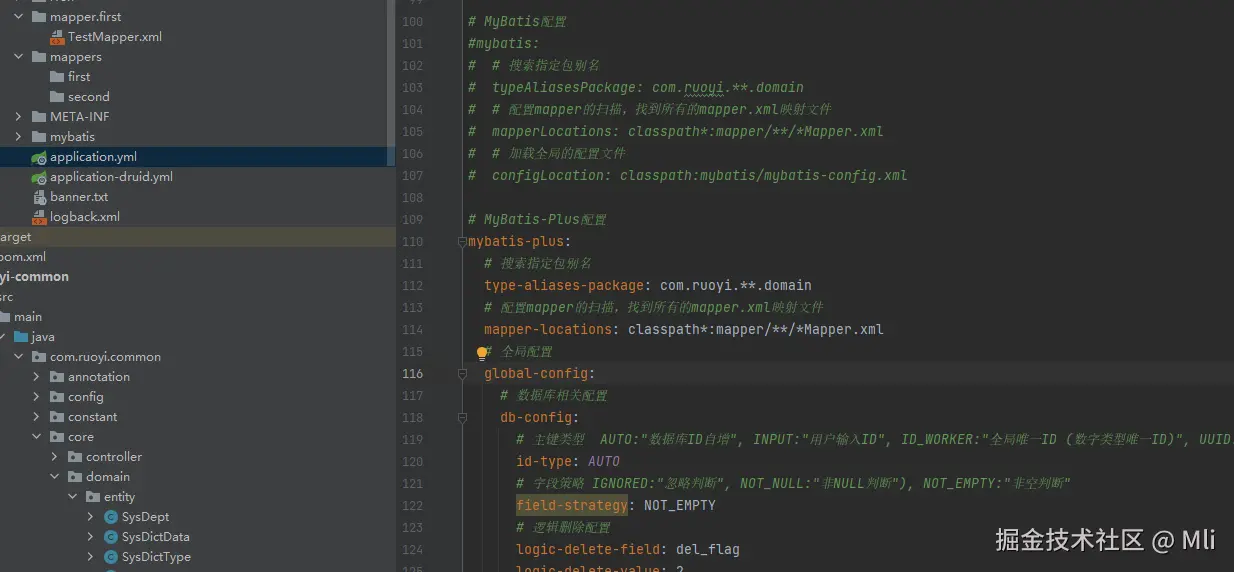The image size is (1234, 572).
Task: Click the mapper.first folder icon
Action: point(39,17)
